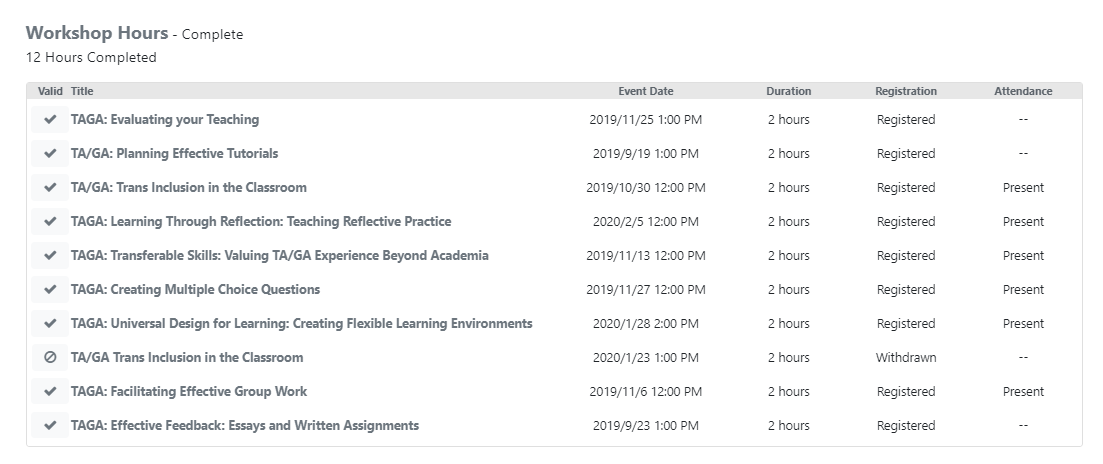Open TA/GA: Planning Effective Tutorials link

(174, 154)
